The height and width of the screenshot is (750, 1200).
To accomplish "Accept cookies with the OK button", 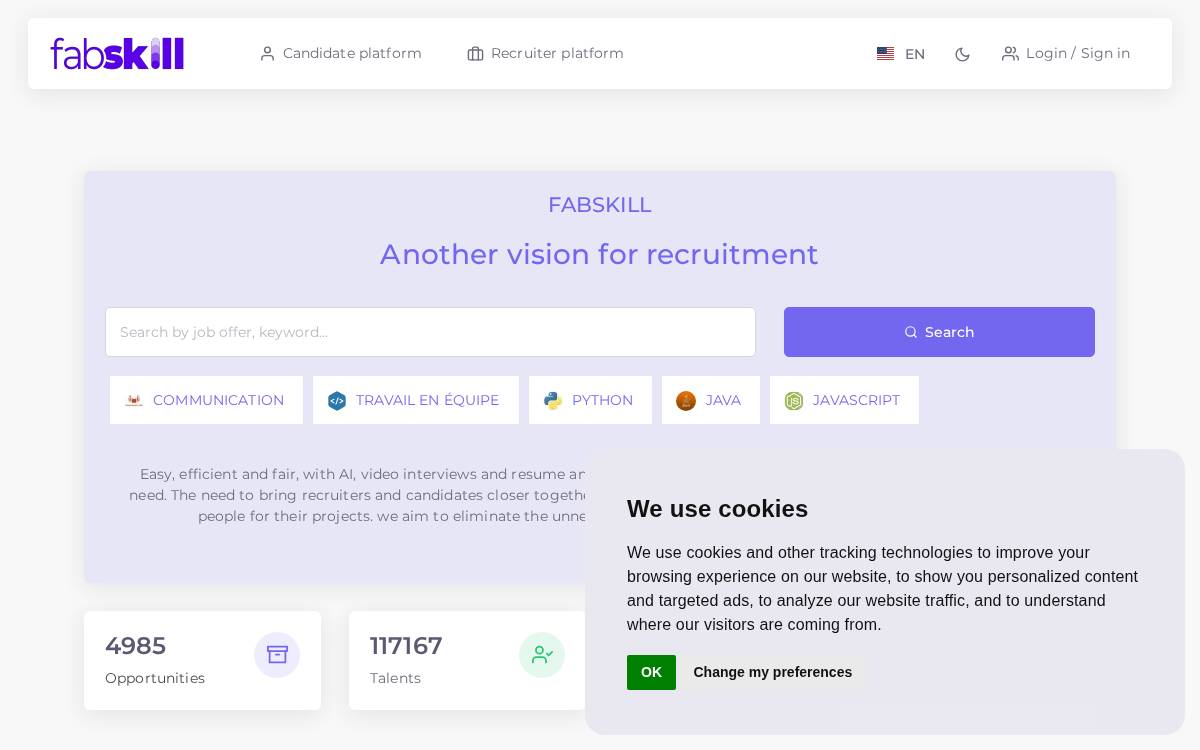I will pyautogui.click(x=651, y=672).
